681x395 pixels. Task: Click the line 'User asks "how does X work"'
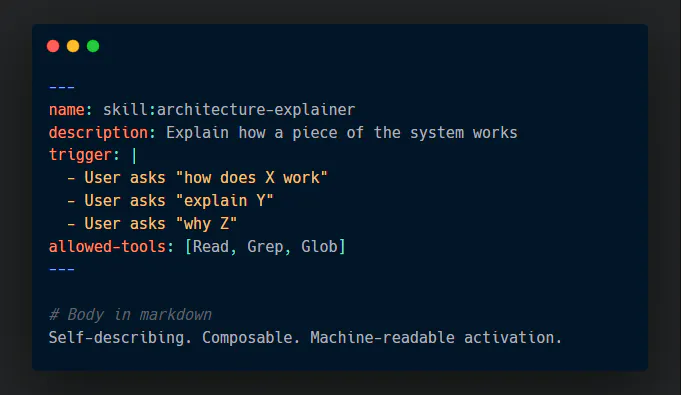coord(206,178)
